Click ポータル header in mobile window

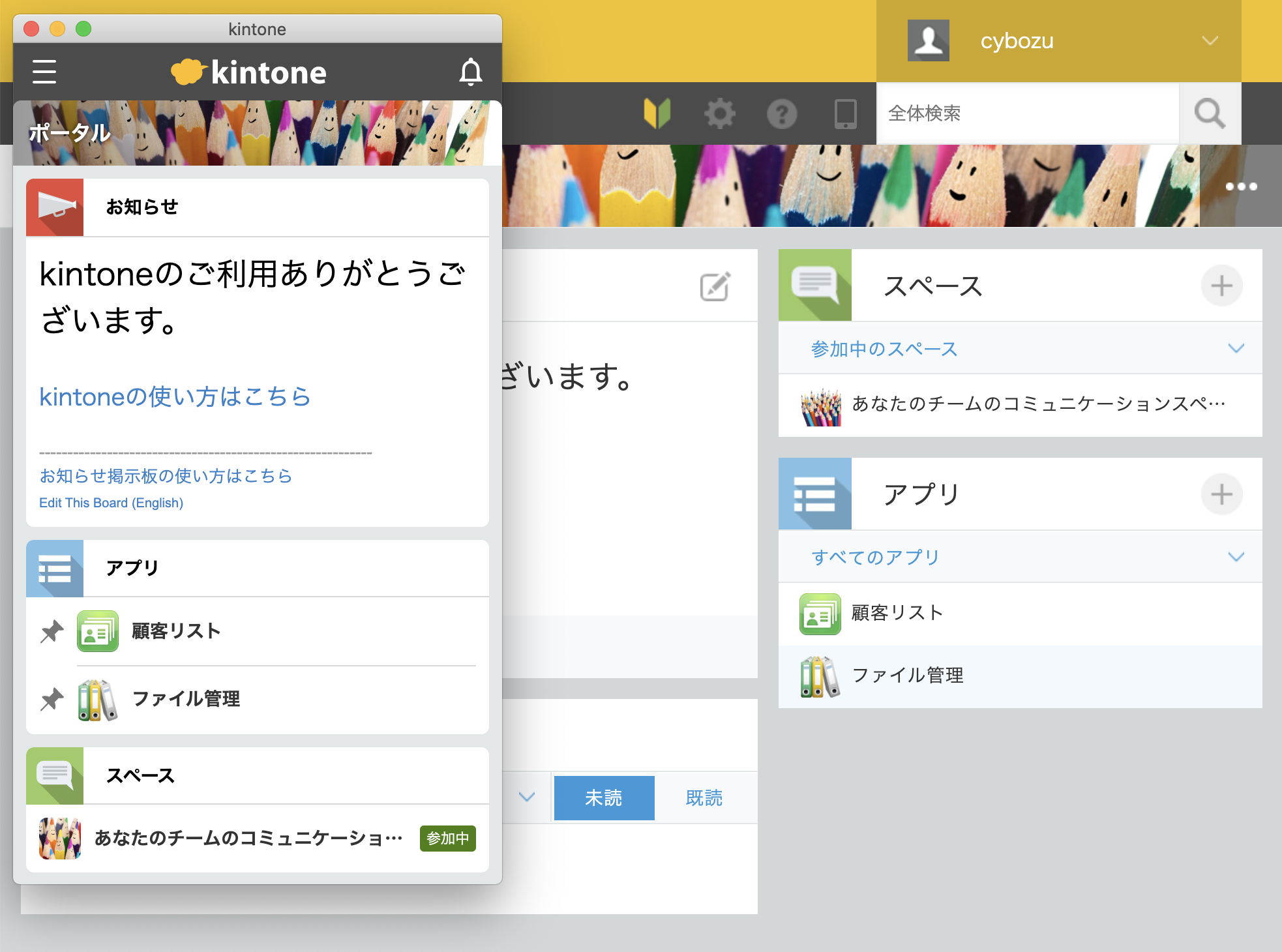pyautogui.click(x=70, y=133)
